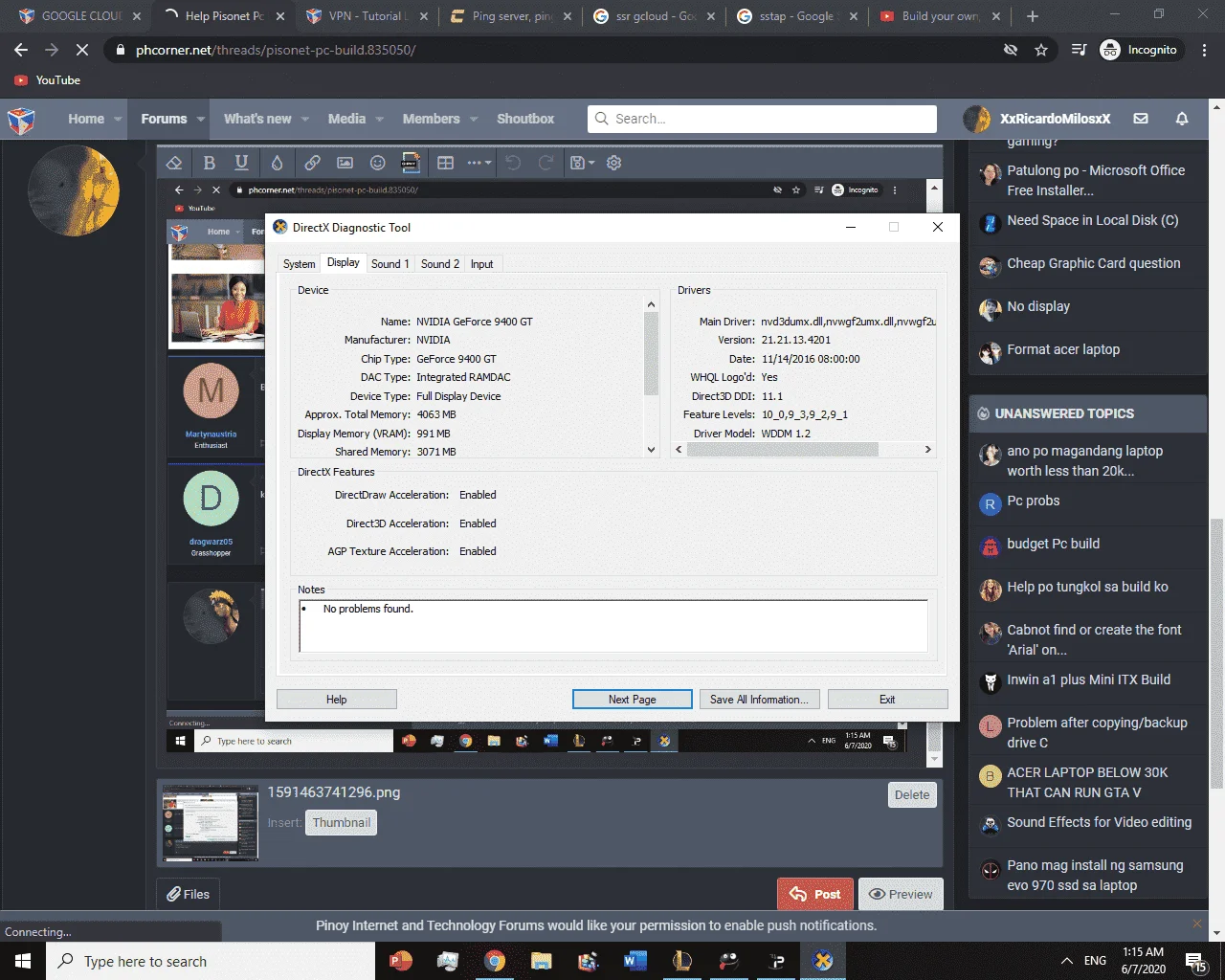
Task: Expand the Home menu dropdown arrow
Action: click(x=118, y=120)
